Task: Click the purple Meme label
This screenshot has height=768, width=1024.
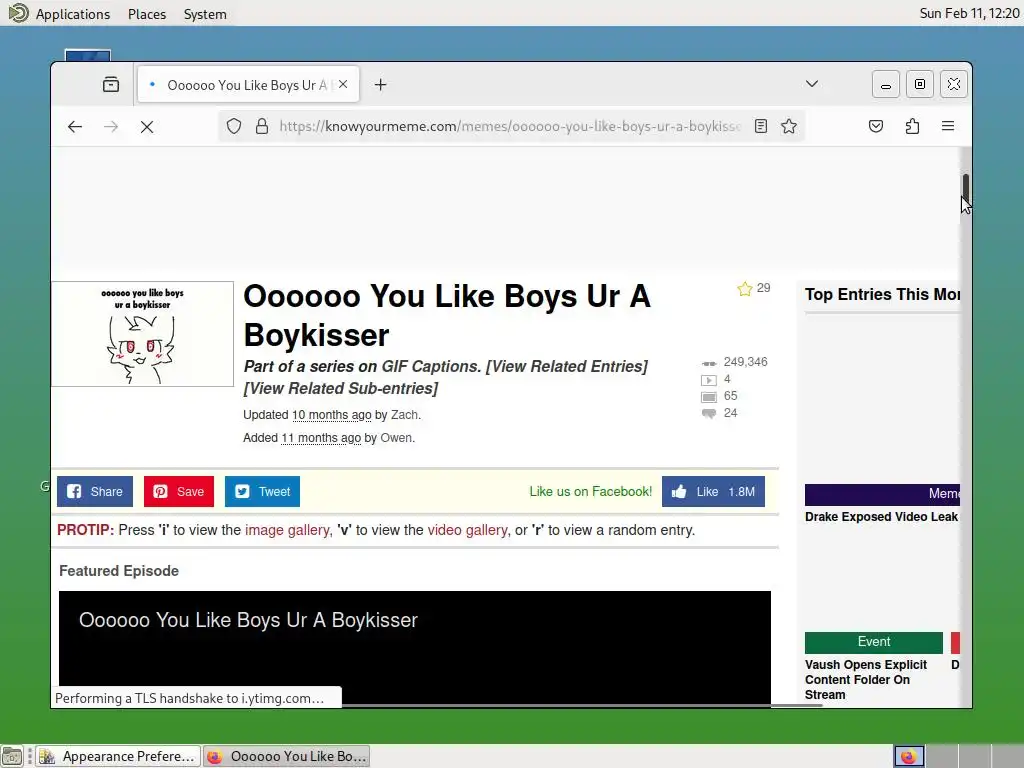Action: (882, 494)
